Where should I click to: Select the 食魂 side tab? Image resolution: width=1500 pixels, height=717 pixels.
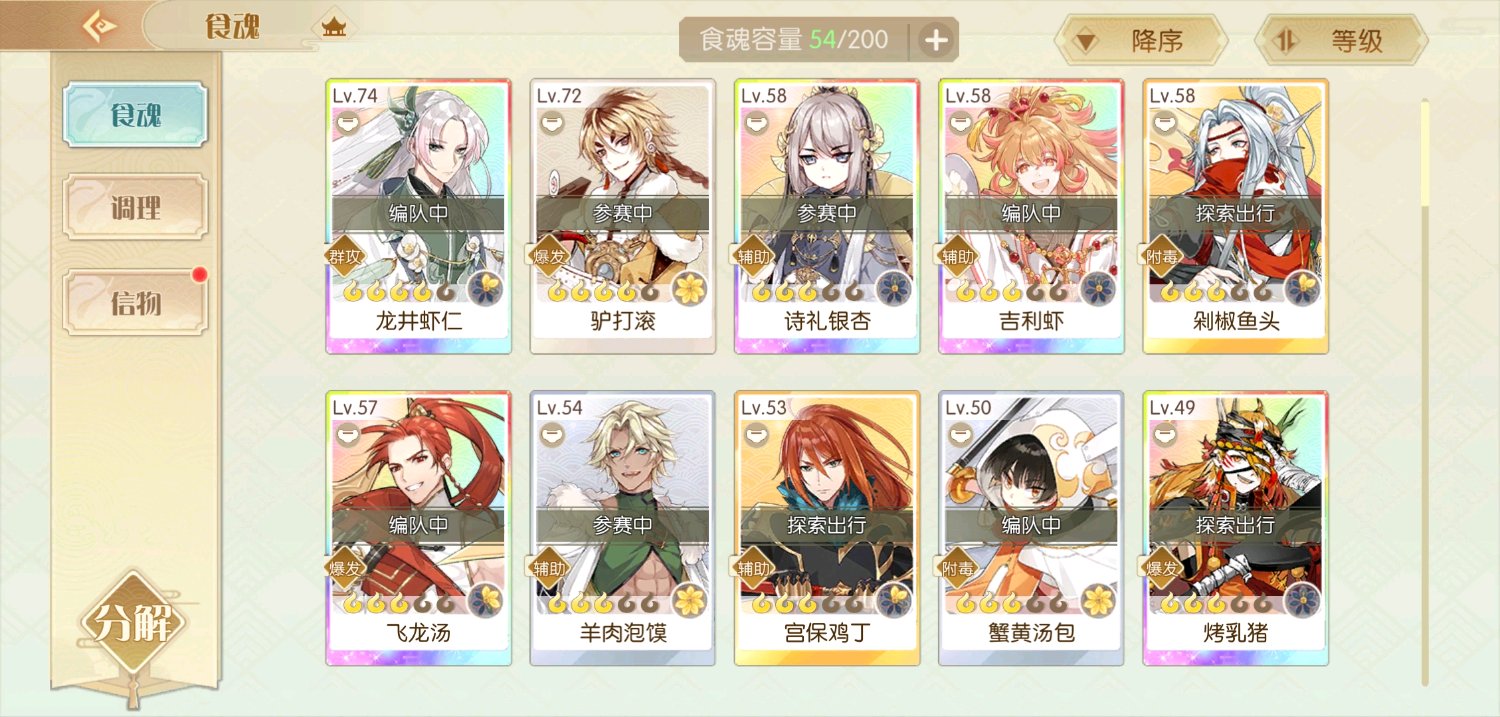(x=135, y=115)
